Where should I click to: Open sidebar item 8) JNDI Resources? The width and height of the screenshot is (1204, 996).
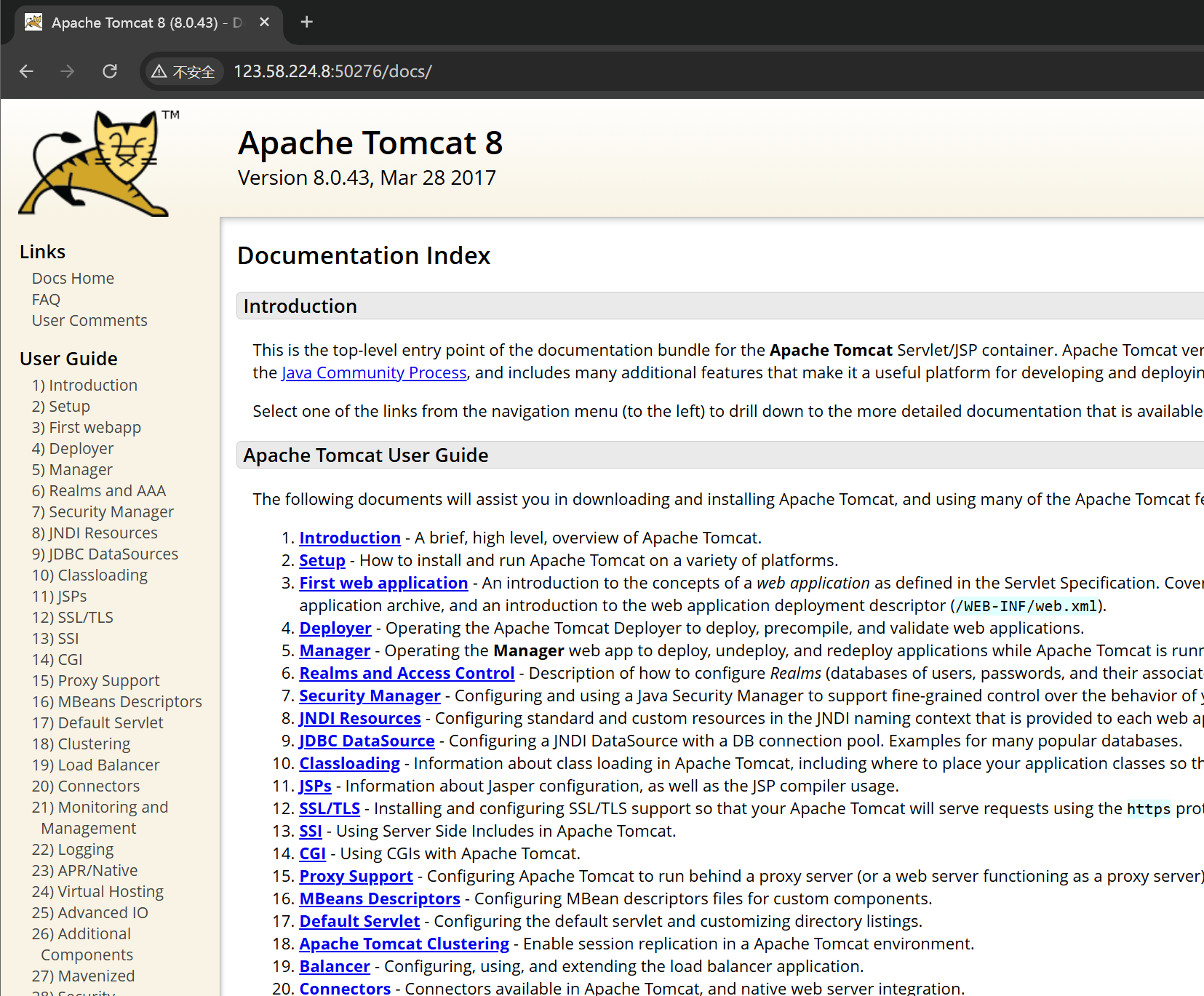[95, 533]
